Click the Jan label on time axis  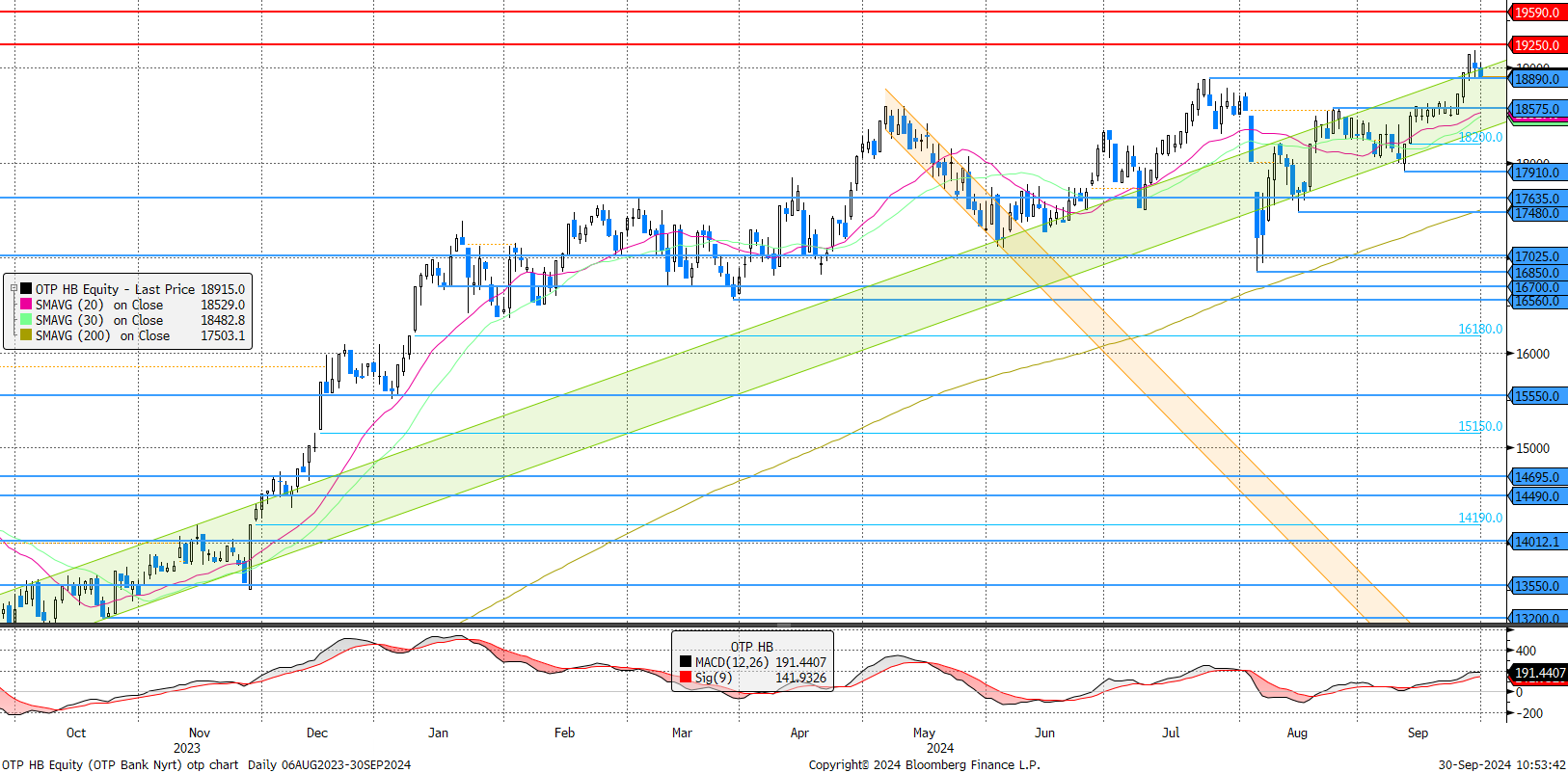point(439,733)
